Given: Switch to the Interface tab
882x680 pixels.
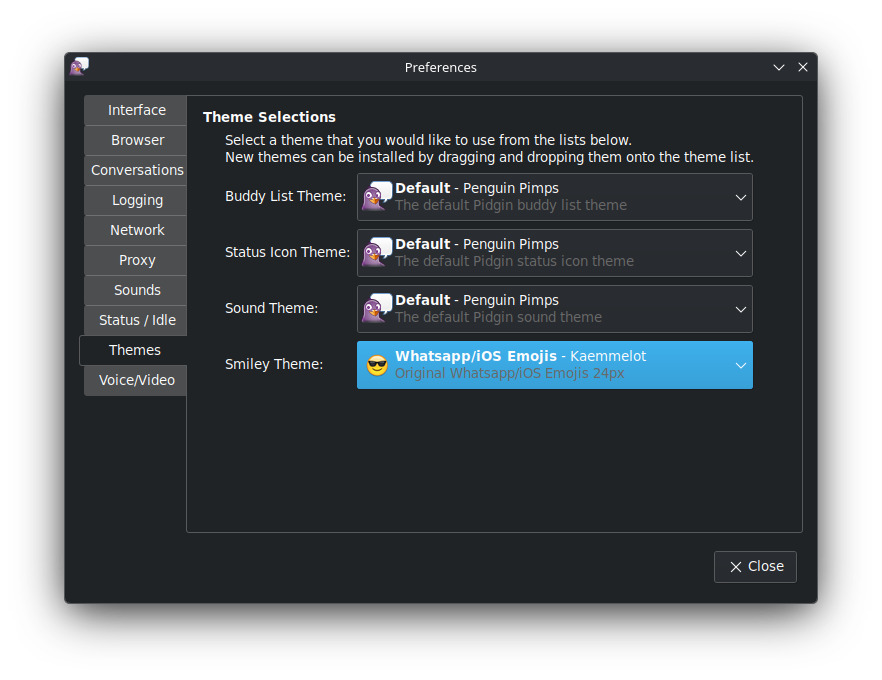Looking at the screenshot, I should click(x=136, y=110).
